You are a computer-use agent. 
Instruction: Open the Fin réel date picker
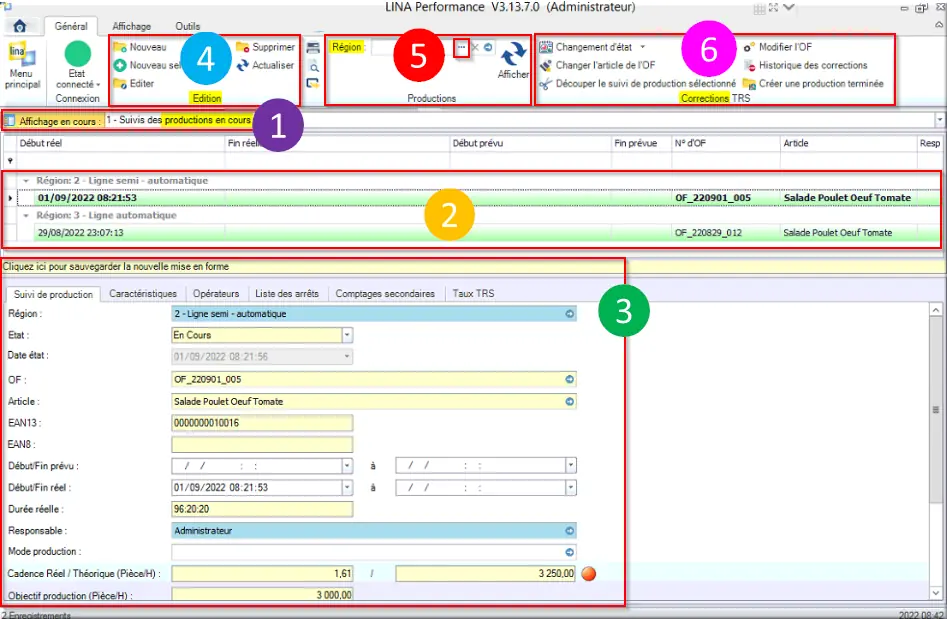[571, 488]
